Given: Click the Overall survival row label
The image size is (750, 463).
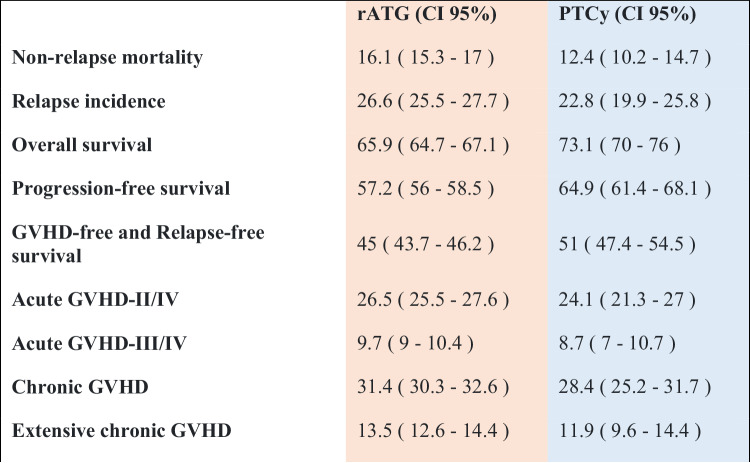Looking at the screenshot, I should [82, 144].
